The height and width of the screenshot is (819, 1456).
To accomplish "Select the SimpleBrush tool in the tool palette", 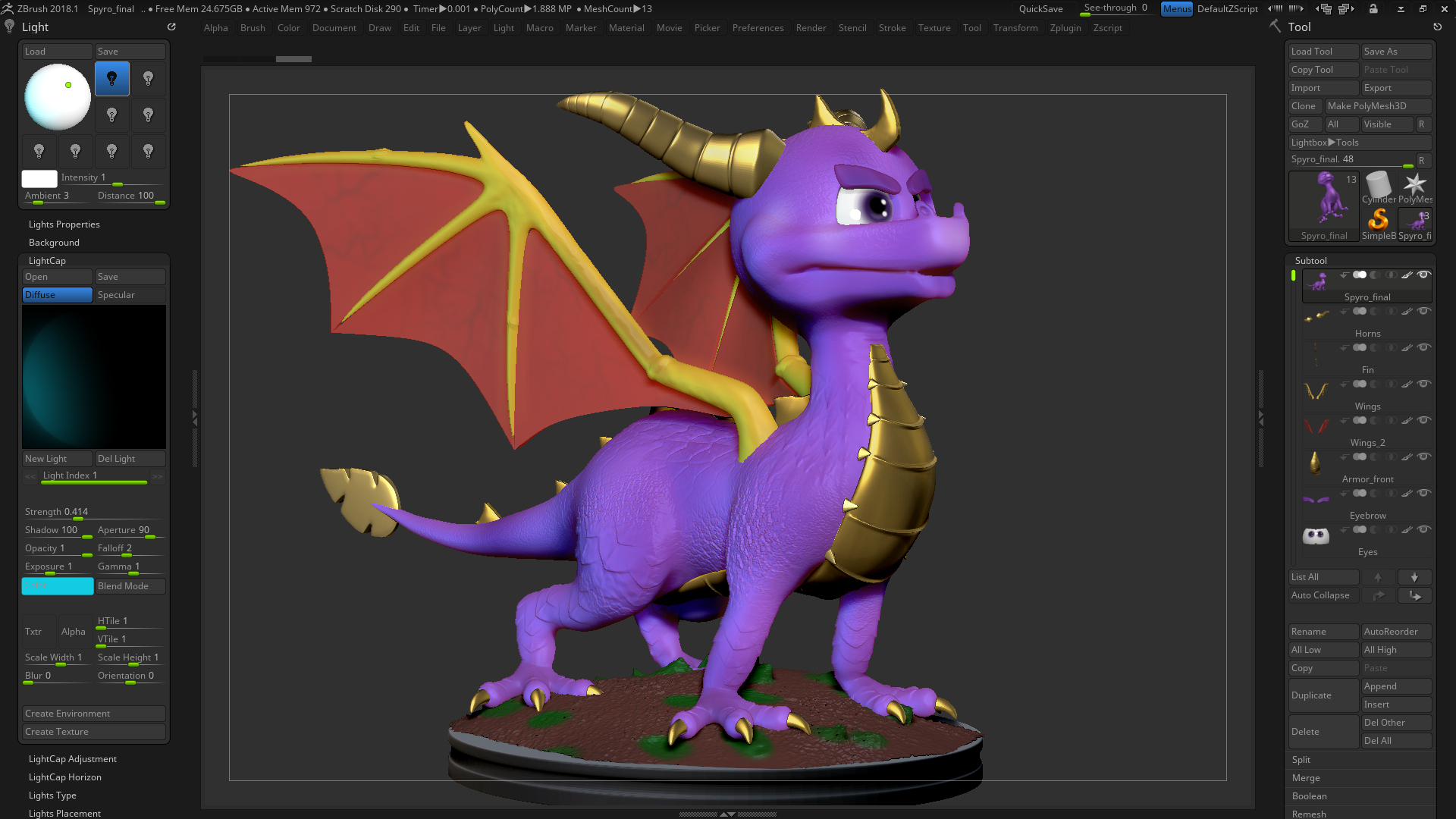I will (x=1378, y=221).
